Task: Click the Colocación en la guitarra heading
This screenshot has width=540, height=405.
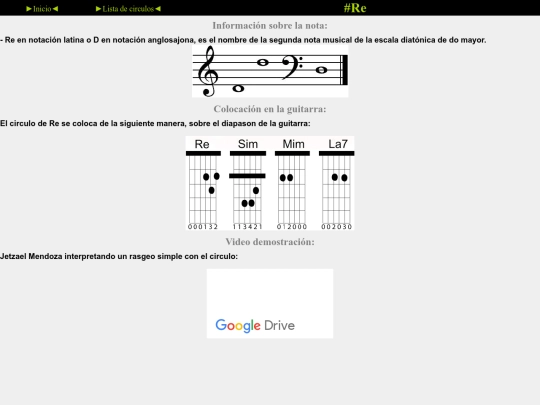Action: (x=270, y=109)
